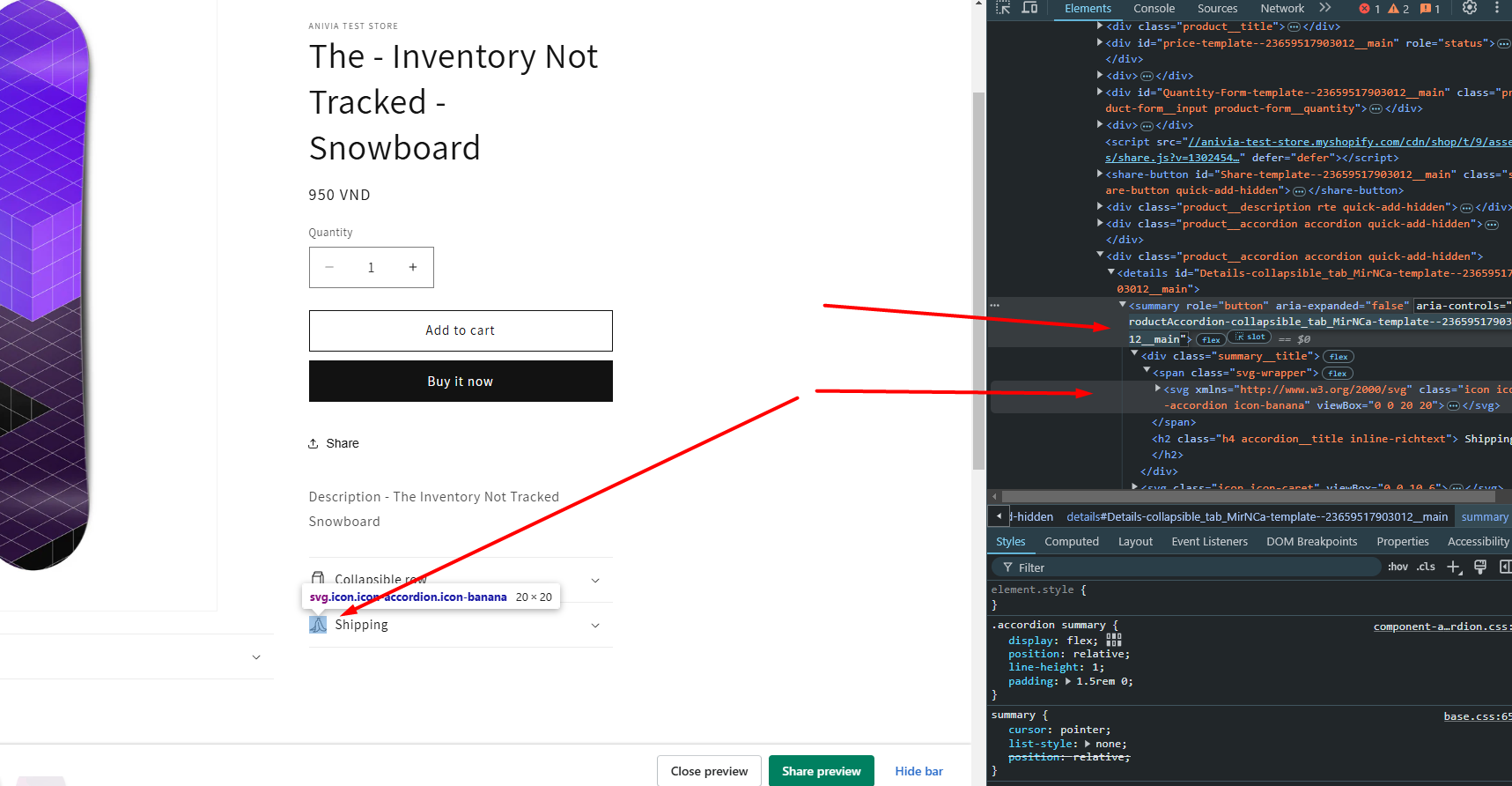The width and height of the screenshot is (1512, 786).
Task: Expand the padding shorthand triangle
Action: (1068, 681)
